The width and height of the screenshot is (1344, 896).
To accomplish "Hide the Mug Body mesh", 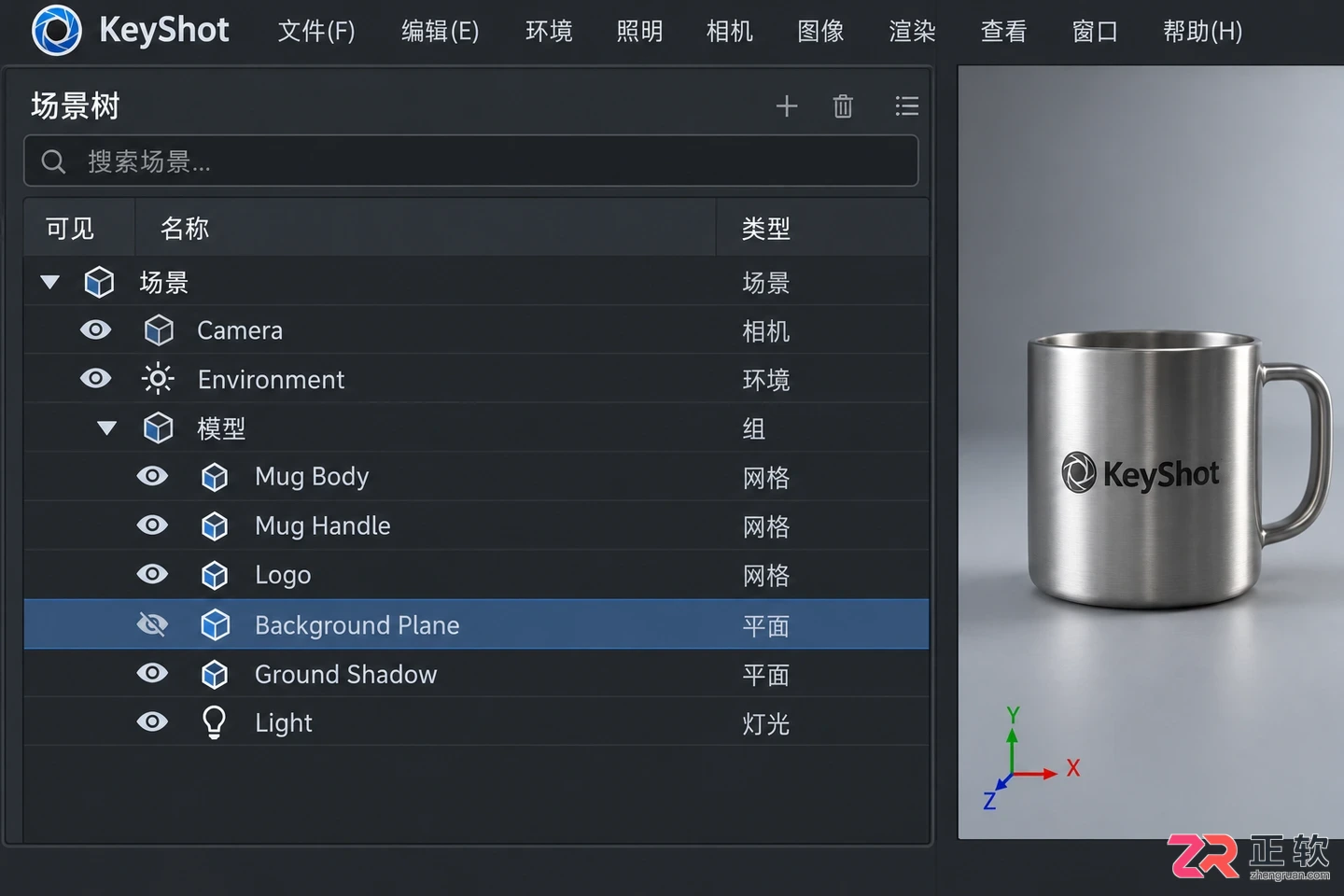I will (152, 476).
